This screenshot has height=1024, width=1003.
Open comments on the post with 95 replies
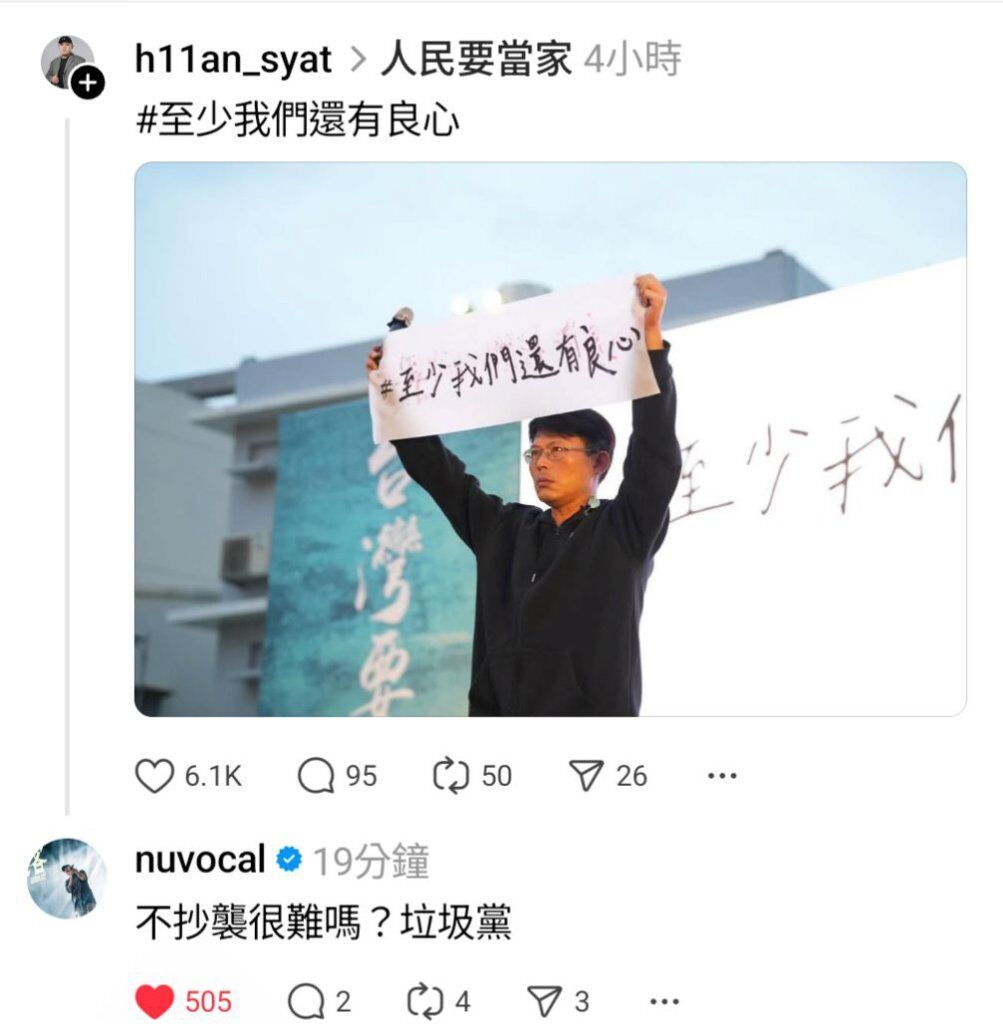[316, 776]
